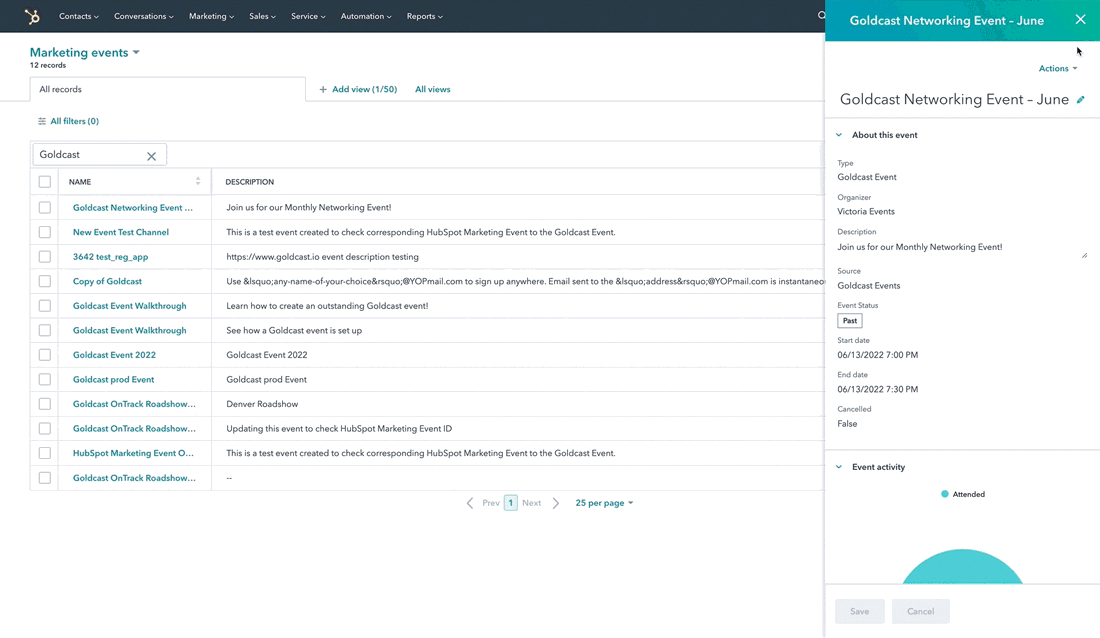Open the HubSpot Marketing Event O... link
This screenshot has height=638, width=1100.
pos(133,453)
